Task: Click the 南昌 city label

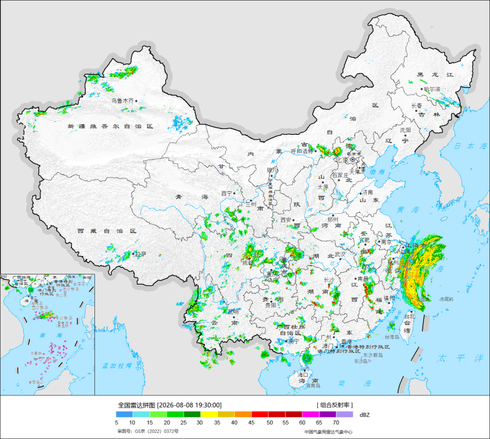Action: [363, 279]
